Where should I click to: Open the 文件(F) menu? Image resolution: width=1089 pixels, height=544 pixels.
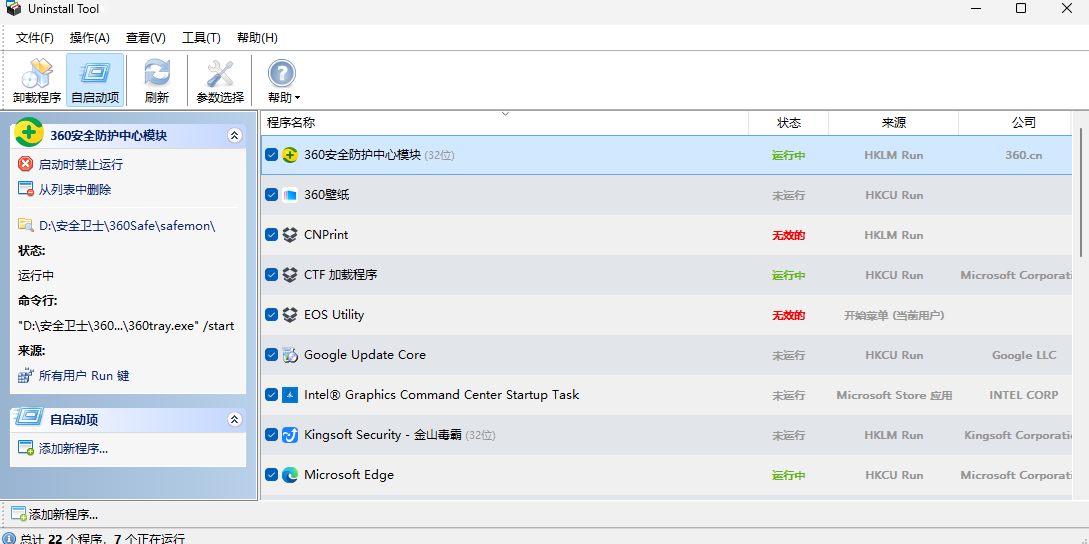pos(34,38)
